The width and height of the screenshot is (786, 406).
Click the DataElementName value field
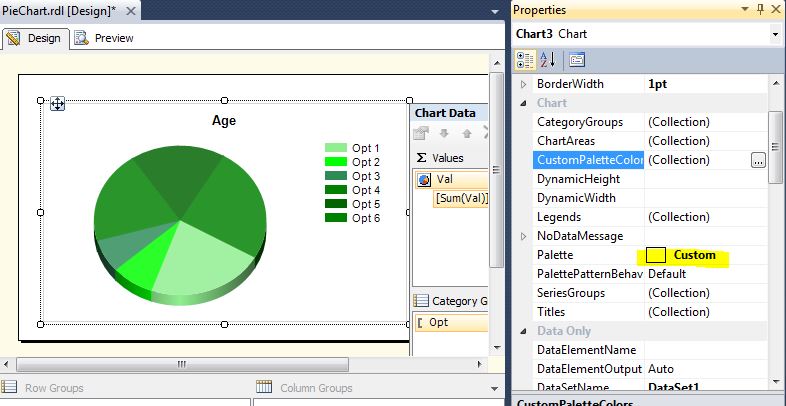[706, 350]
